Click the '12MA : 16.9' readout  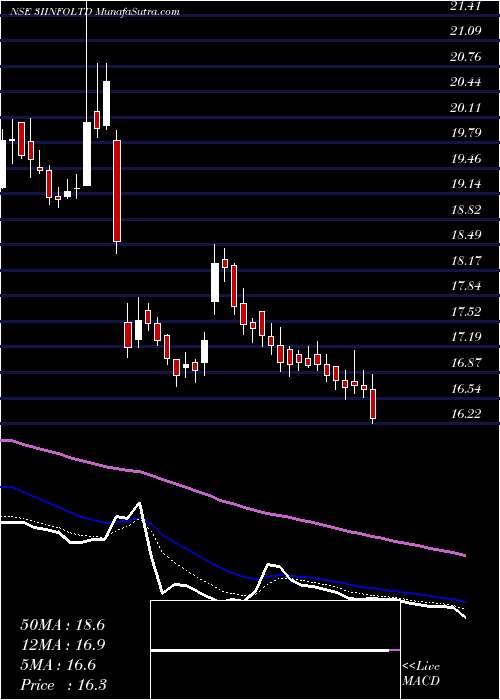(x=62, y=645)
